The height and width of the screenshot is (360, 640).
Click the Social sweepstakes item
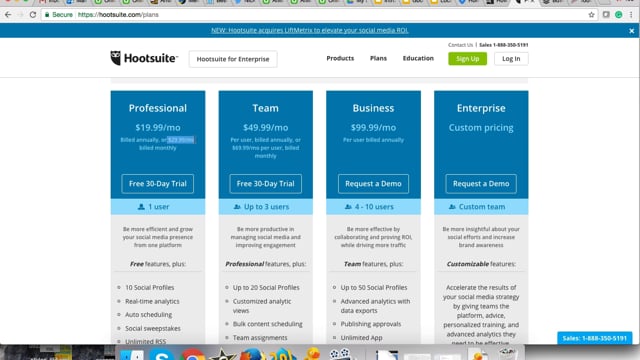tap(153, 328)
